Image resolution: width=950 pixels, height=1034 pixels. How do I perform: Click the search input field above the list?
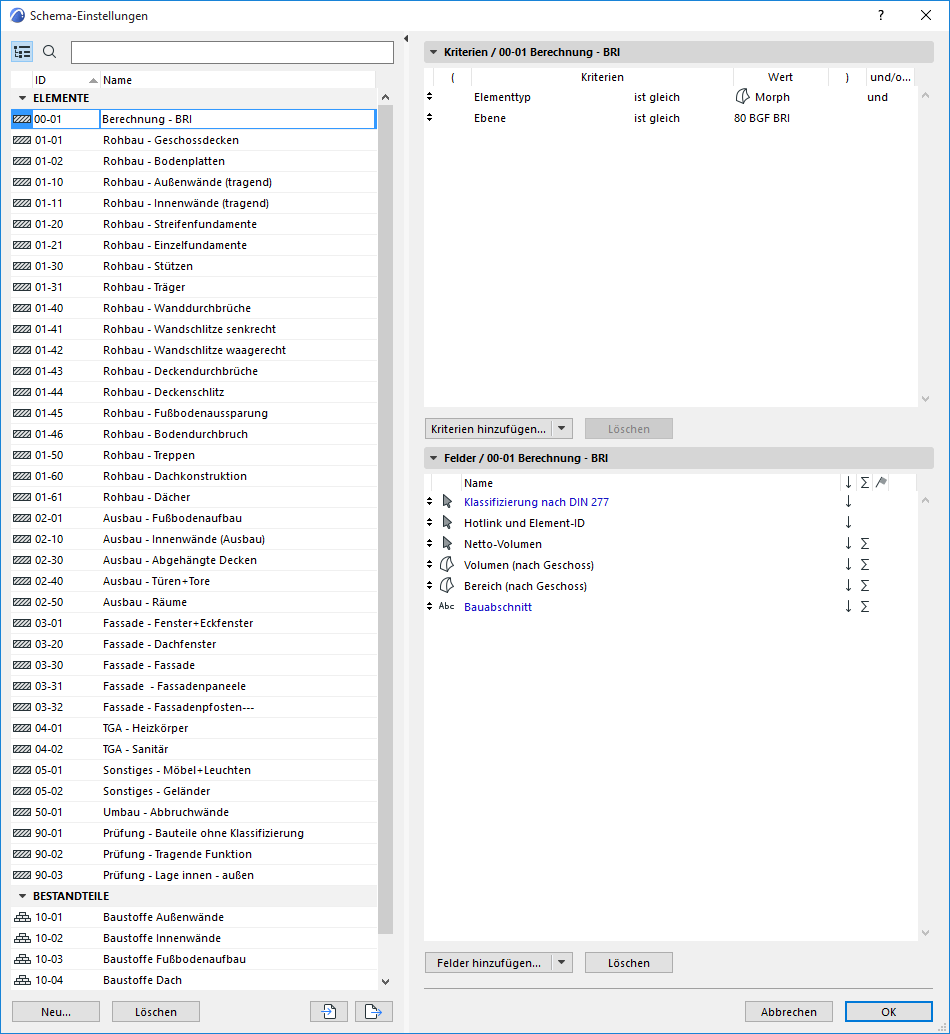[232, 52]
